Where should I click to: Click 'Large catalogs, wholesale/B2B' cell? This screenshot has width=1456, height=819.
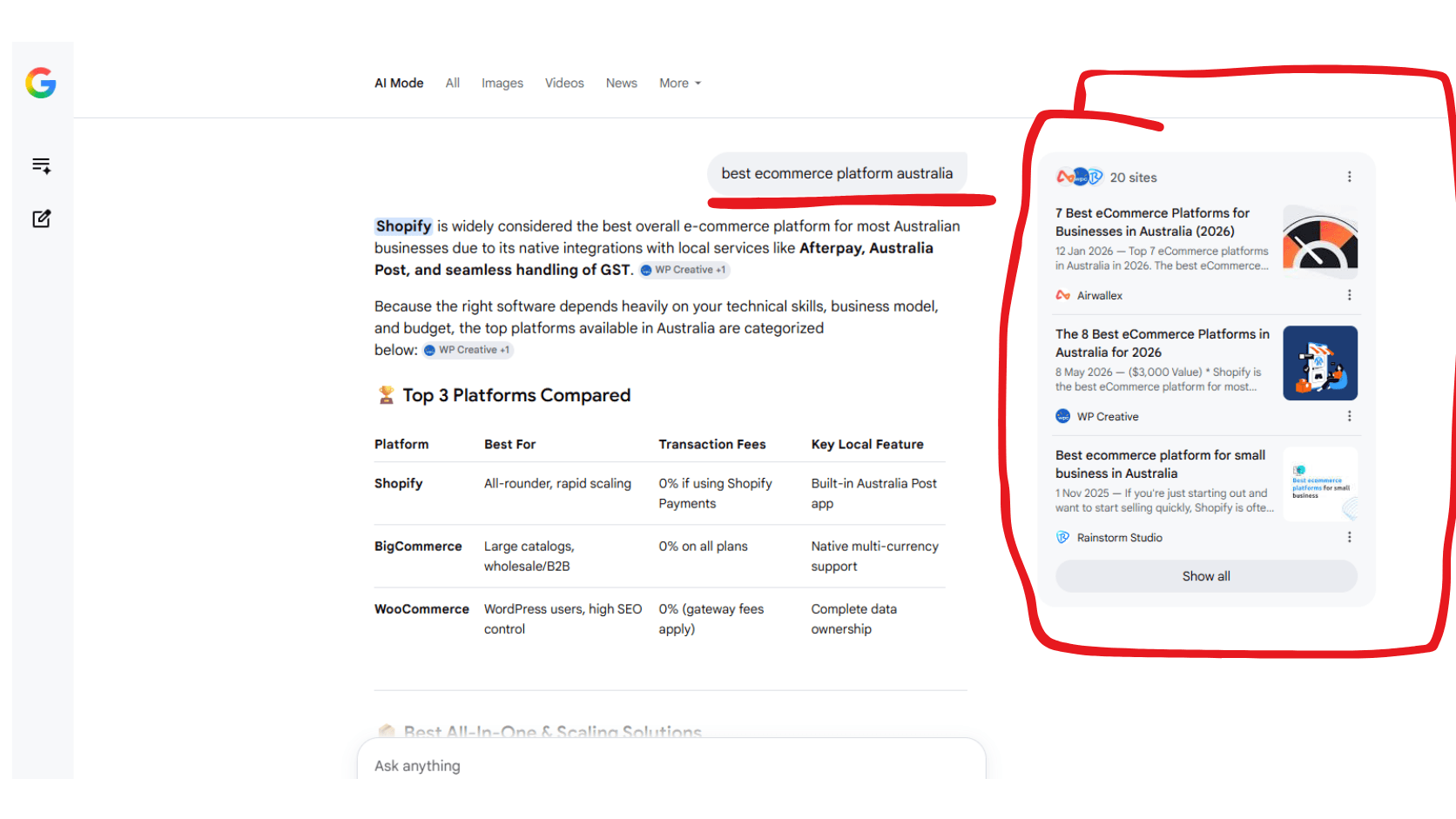[529, 556]
